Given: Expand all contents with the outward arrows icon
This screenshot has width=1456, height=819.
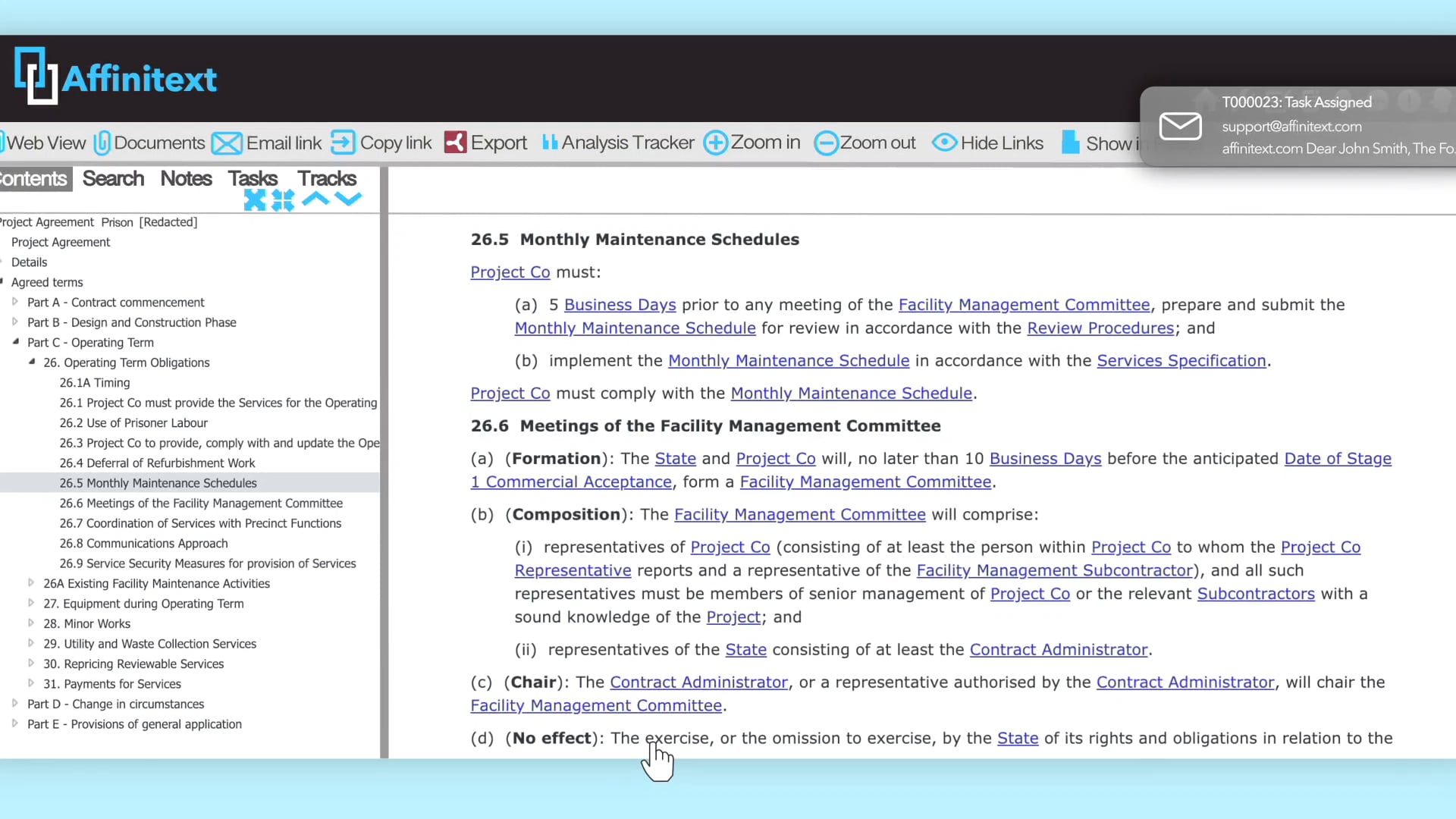Looking at the screenshot, I should click(256, 200).
